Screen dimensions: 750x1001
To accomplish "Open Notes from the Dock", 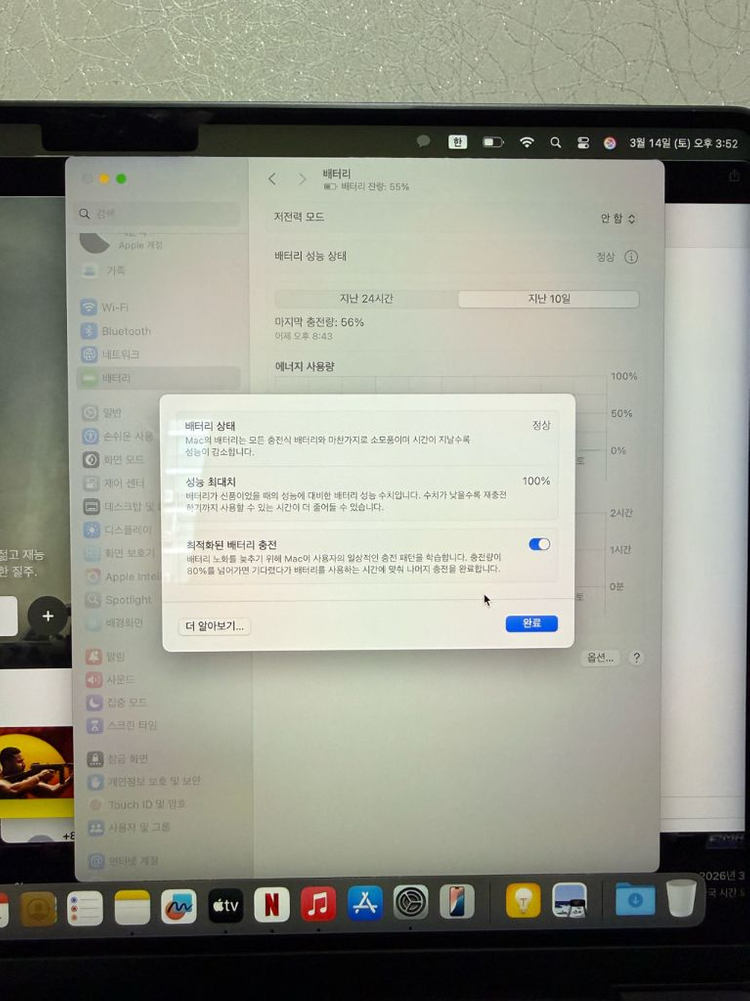I will point(132,907).
